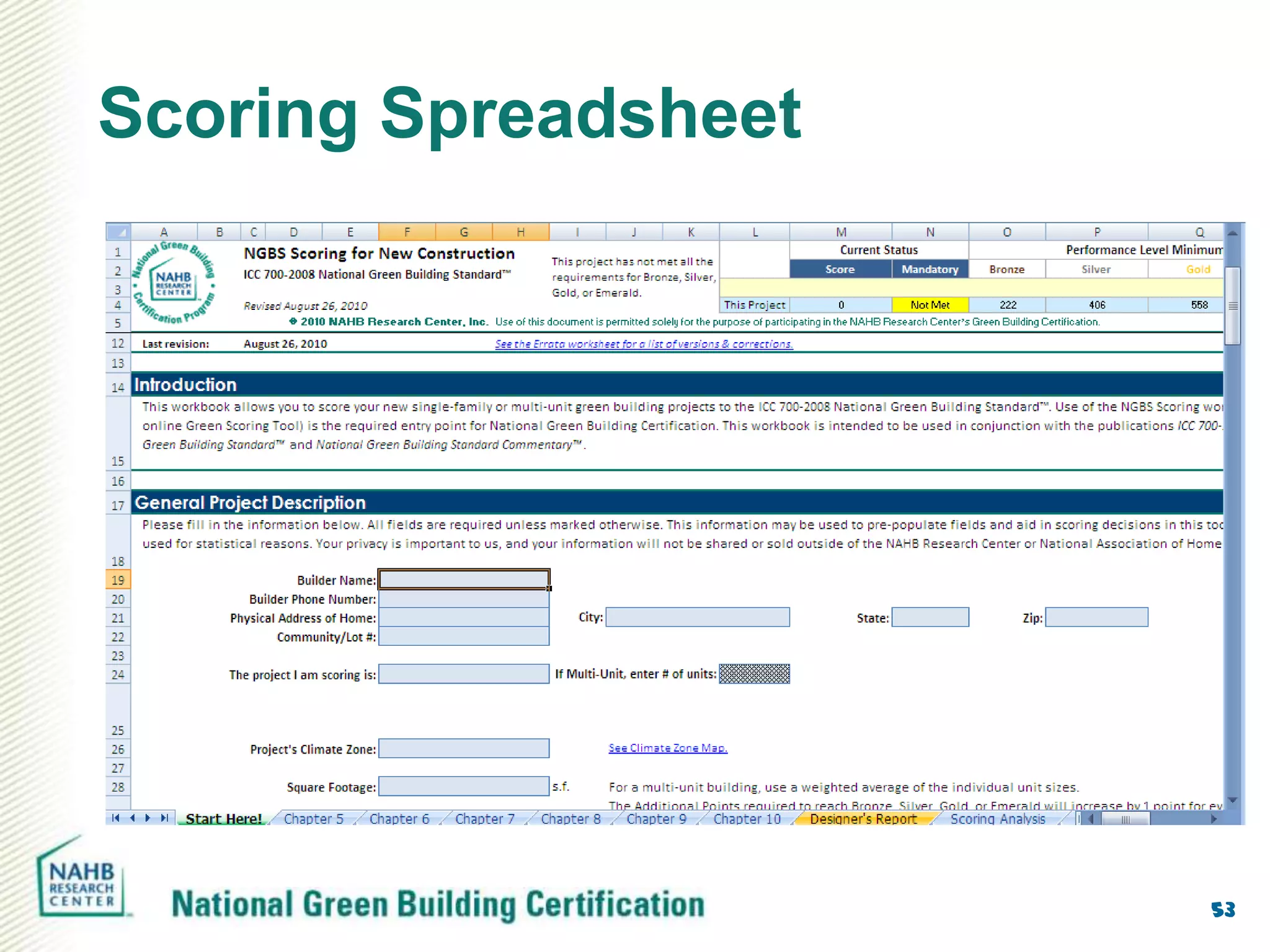Open the Scoring Analysis sheet tab
1270x952 pixels.
coord(998,819)
